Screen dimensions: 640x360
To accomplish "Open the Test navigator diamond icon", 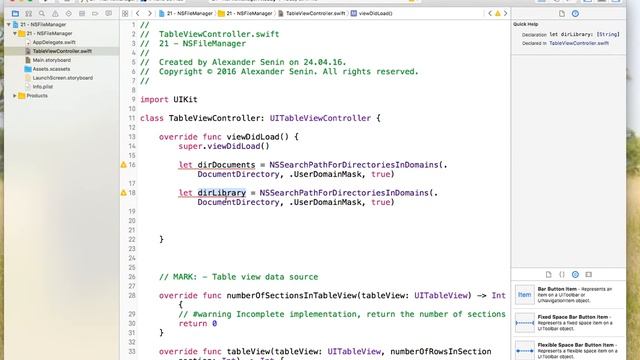I will click(69, 13).
